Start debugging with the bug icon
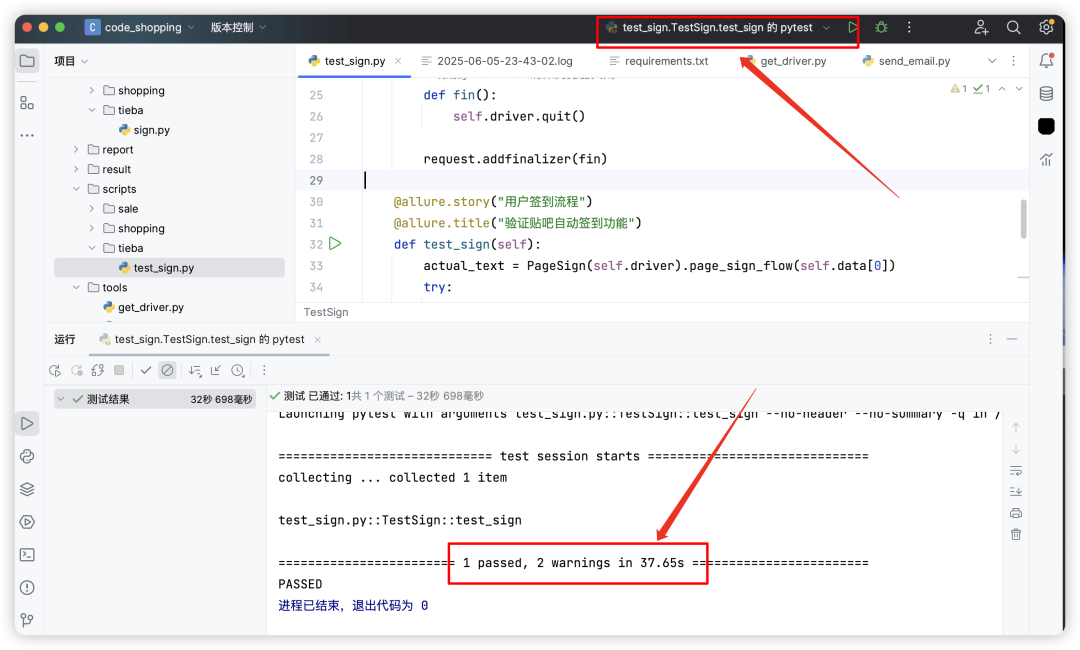Viewport: 1080px width, 650px height. tap(881, 28)
